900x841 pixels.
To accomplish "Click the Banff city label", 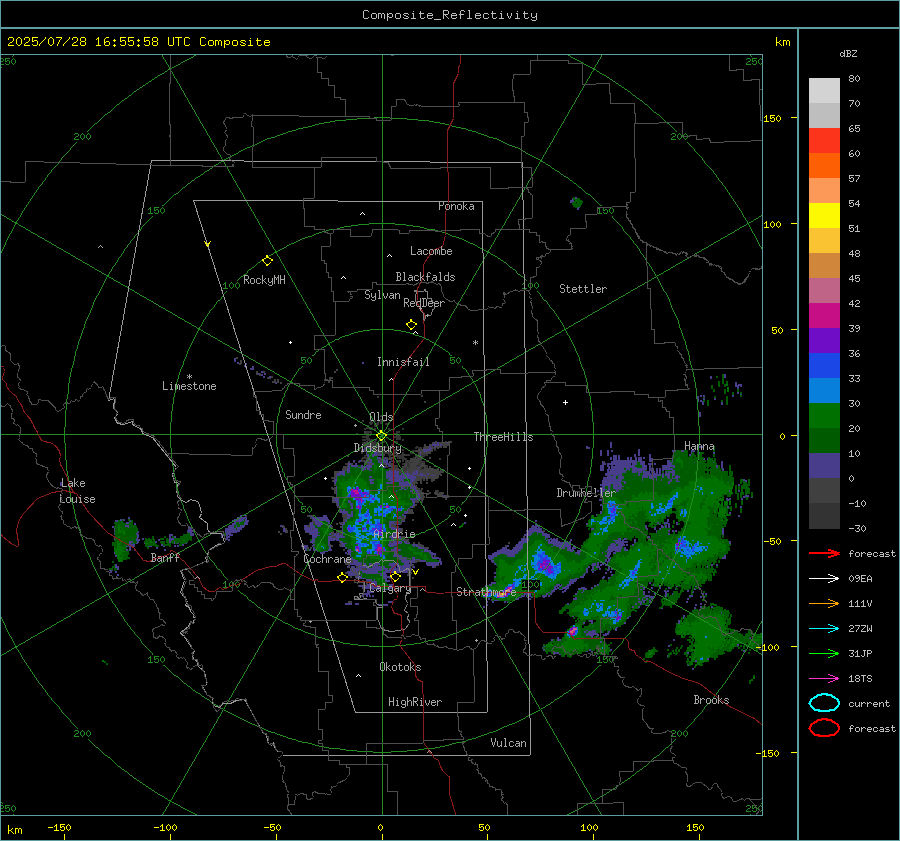I will (165, 557).
